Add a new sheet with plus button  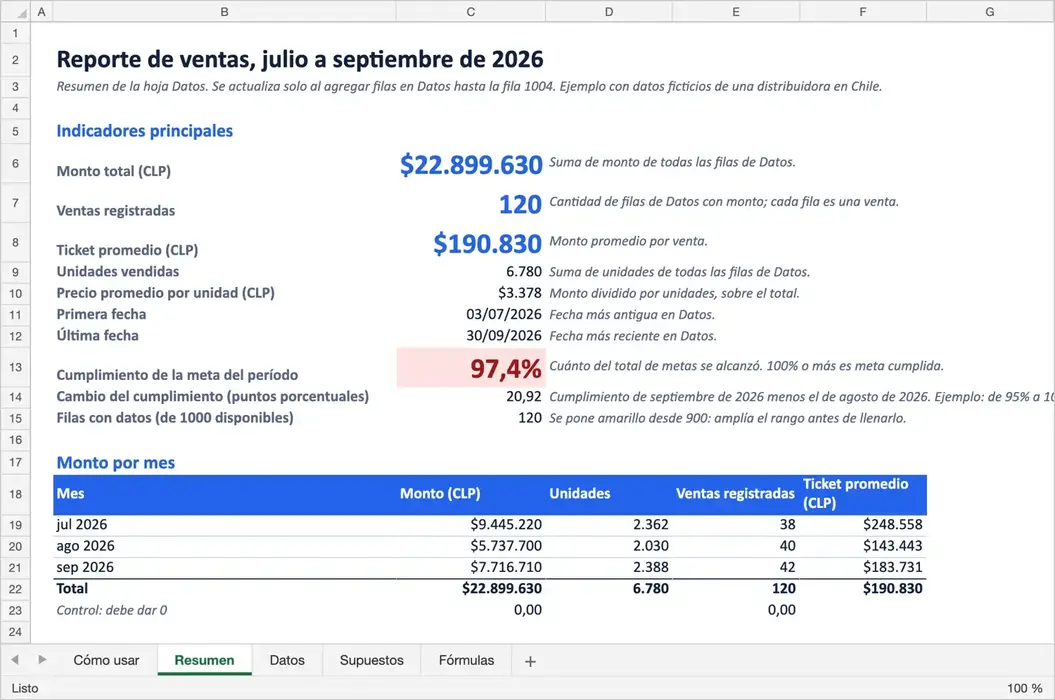coord(530,662)
